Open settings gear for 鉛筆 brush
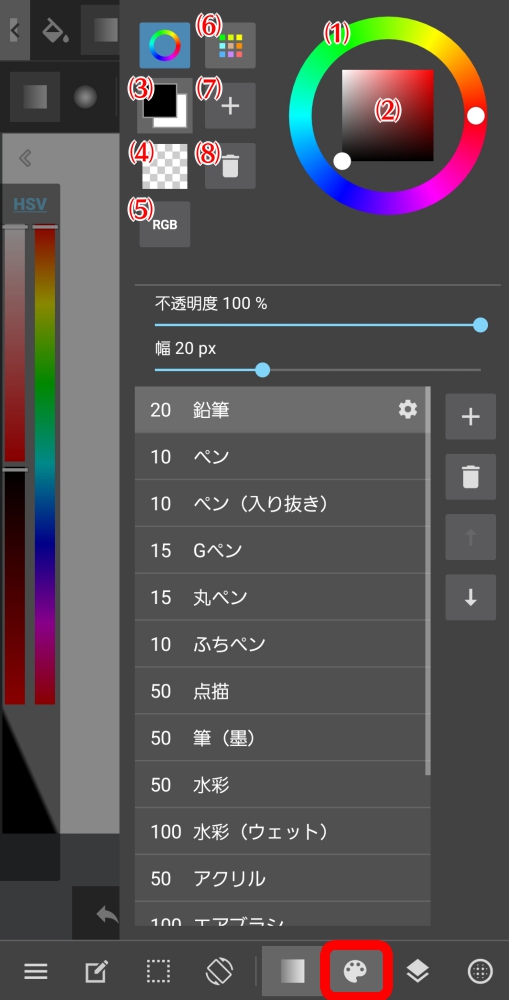Image resolution: width=509 pixels, height=1000 pixels. 408,409
